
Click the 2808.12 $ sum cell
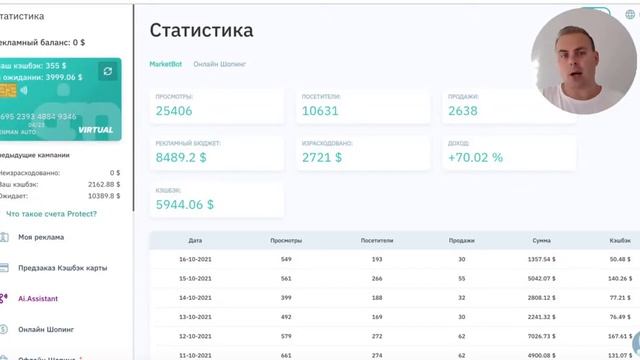coord(541,298)
